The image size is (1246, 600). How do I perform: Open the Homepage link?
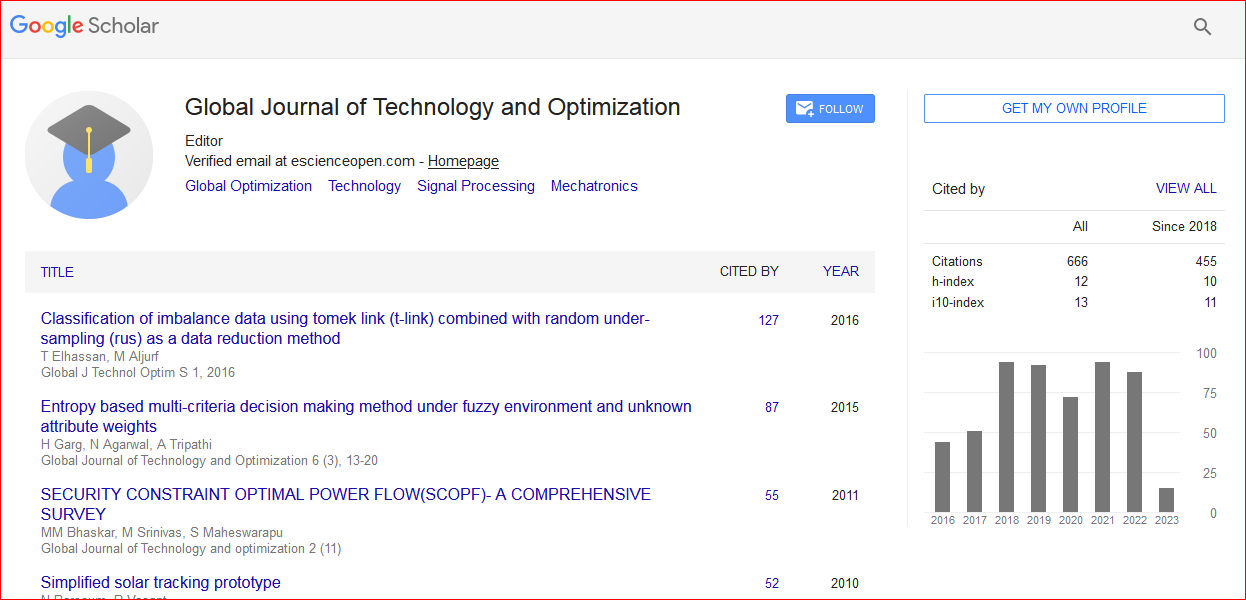tap(463, 161)
